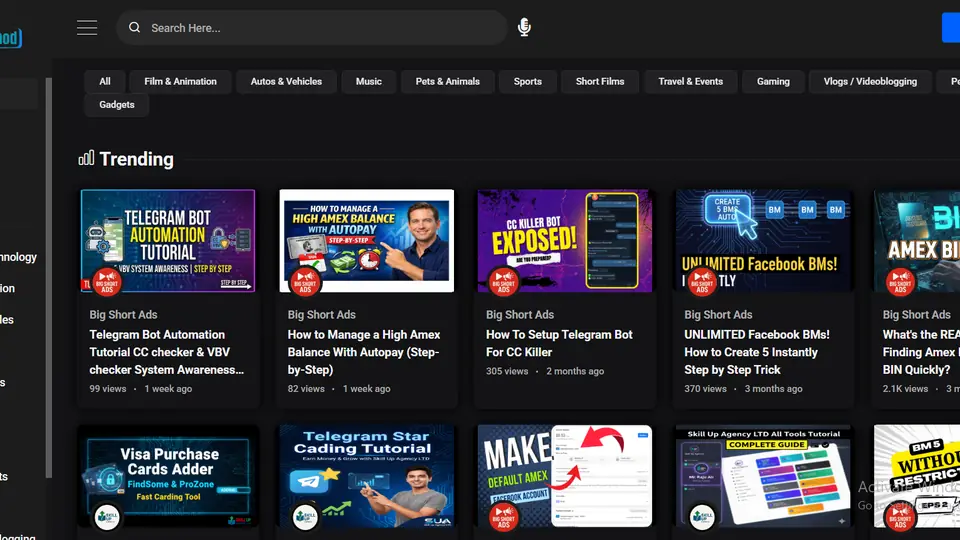Open Big Short Ads channel above CC Killer title
The image size is (960, 540).
click(x=520, y=315)
